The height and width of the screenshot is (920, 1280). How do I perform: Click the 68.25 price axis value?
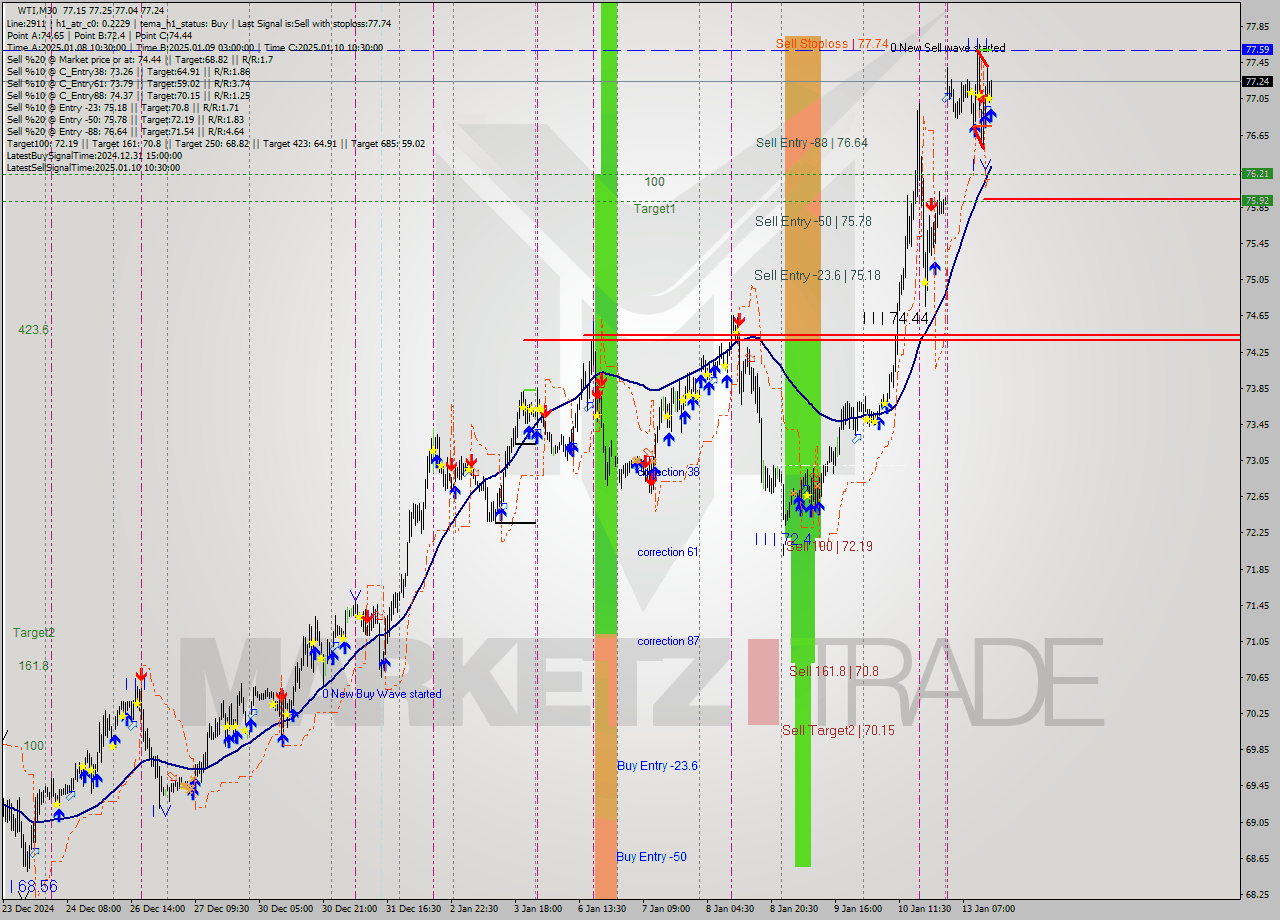click(1257, 895)
